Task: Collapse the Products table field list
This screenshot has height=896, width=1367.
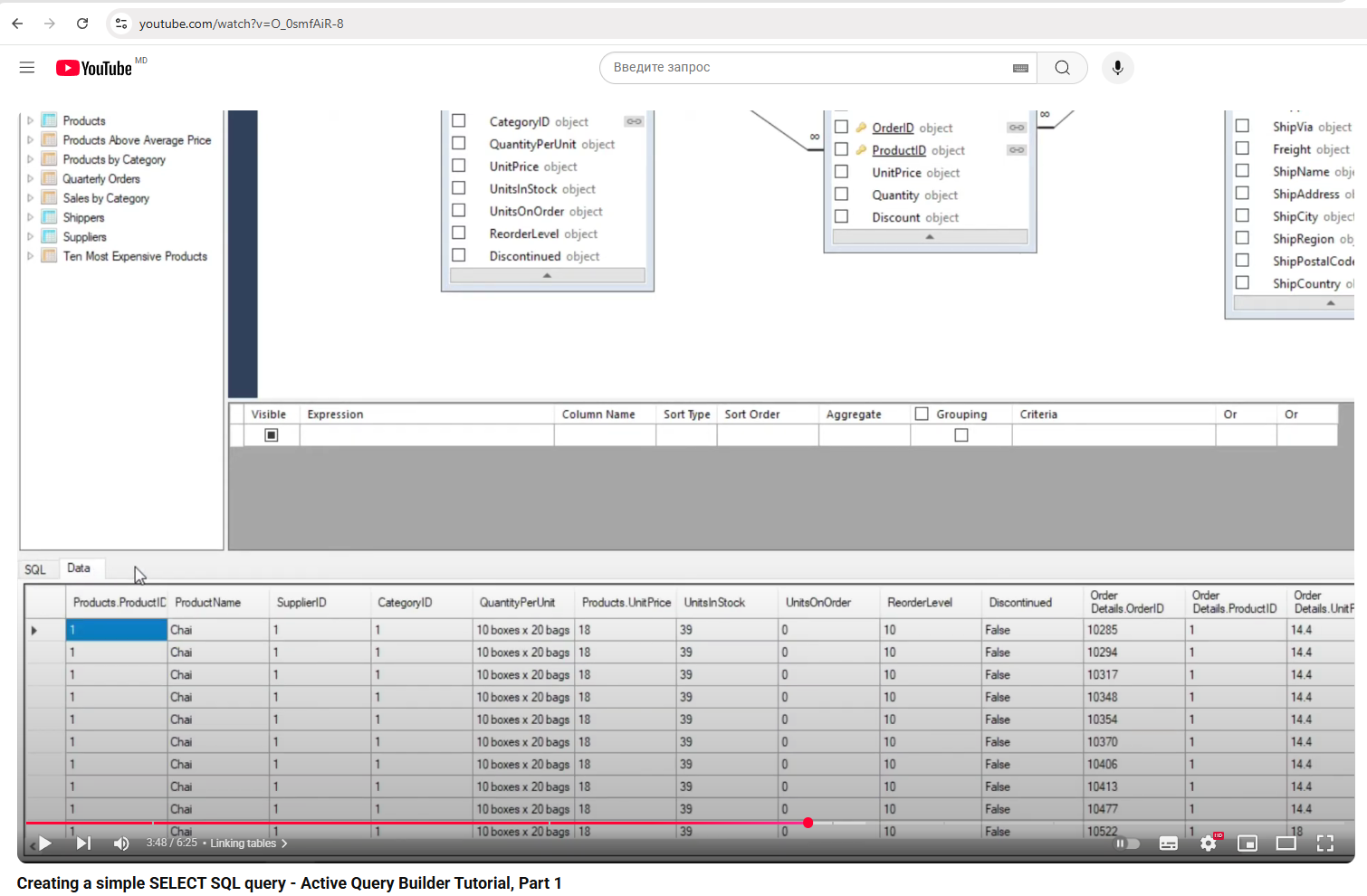Action: click(x=547, y=275)
